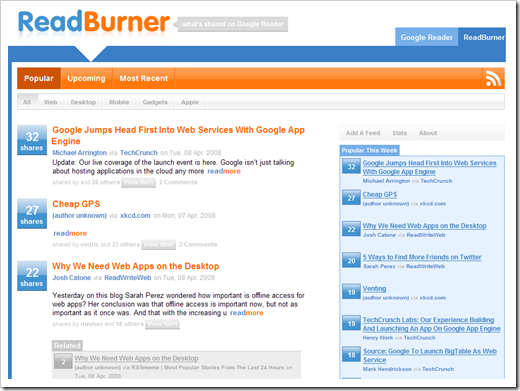Open sidebar Cheap GPS link

tap(380, 194)
